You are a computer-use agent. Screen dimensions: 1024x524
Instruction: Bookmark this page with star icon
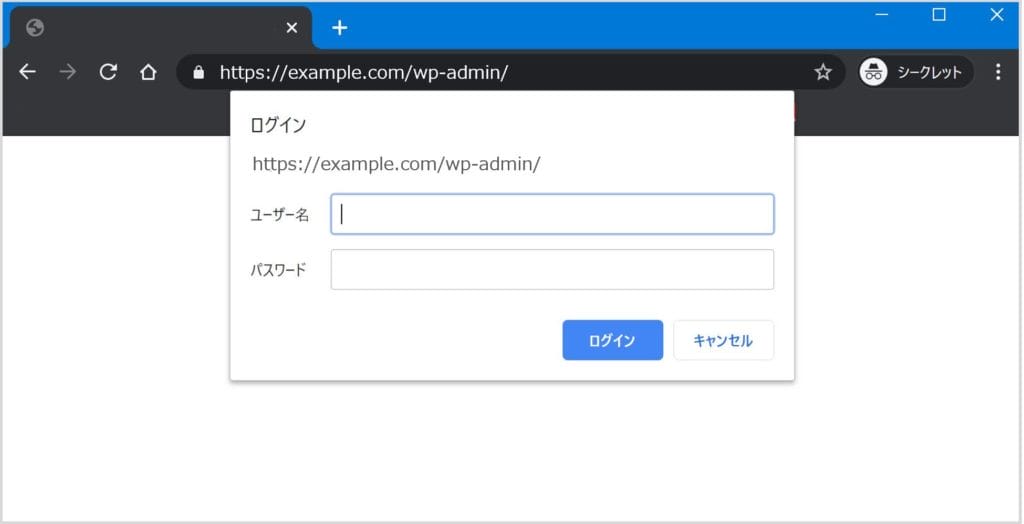pyautogui.click(x=823, y=72)
